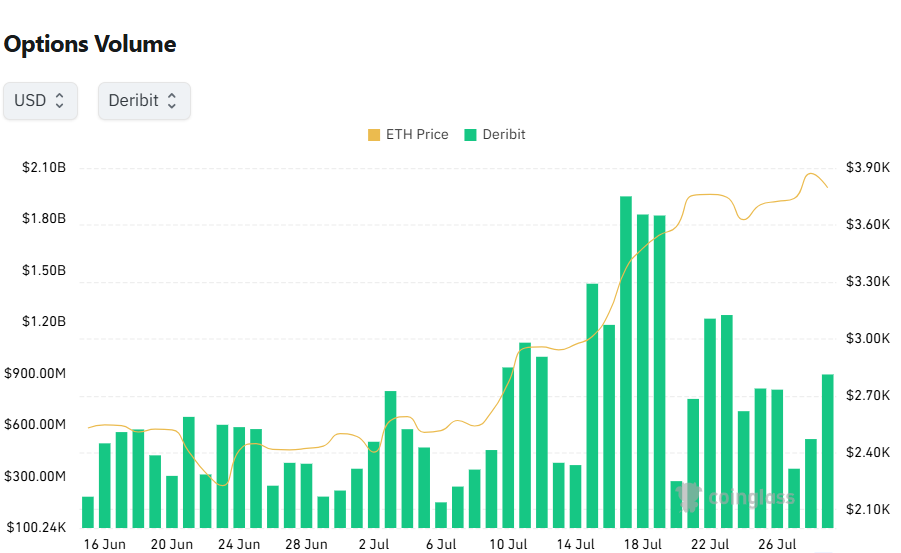901x553 pixels.
Task: Click the $1.20B left axis label
Action: pos(44,321)
